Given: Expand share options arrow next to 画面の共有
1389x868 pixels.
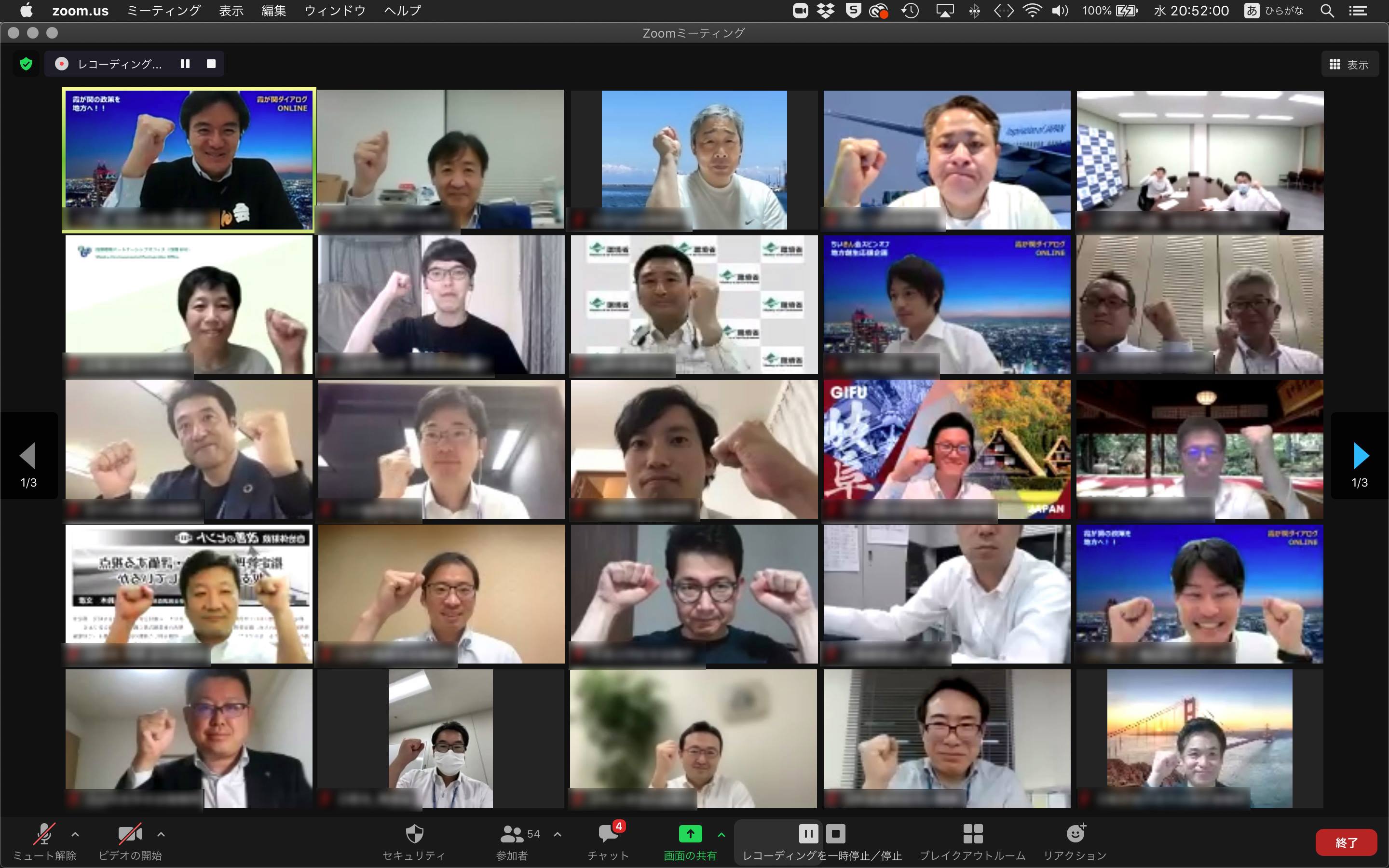Looking at the screenshot, I should [722, 835].
